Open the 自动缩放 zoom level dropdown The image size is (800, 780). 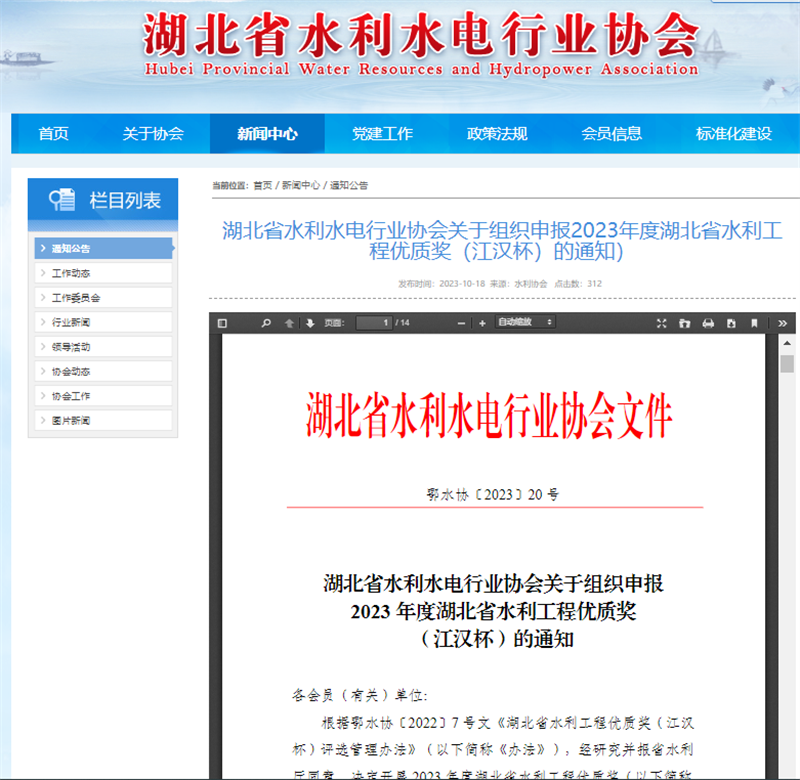[523, 323]
